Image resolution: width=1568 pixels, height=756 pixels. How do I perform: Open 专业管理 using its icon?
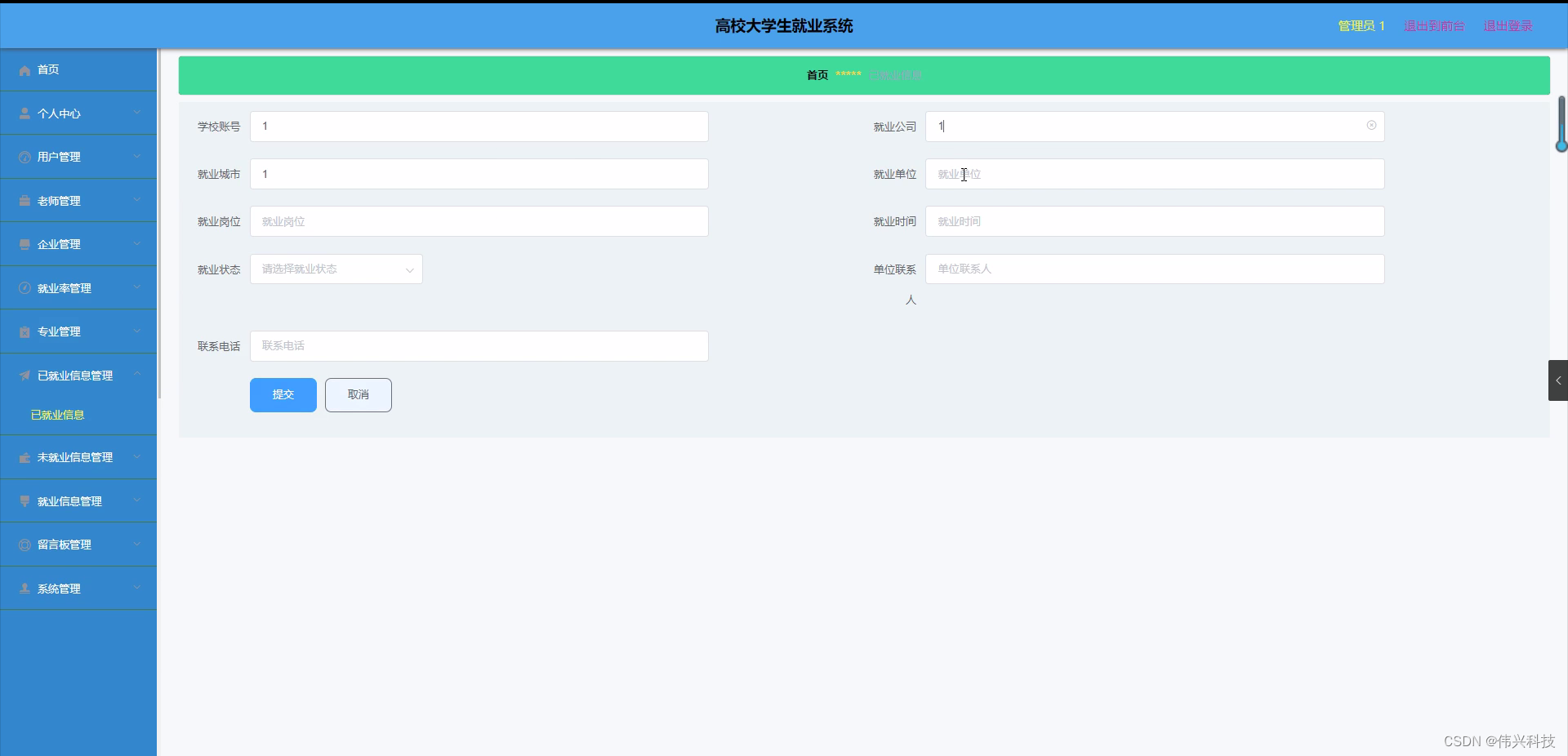[24, 331]
